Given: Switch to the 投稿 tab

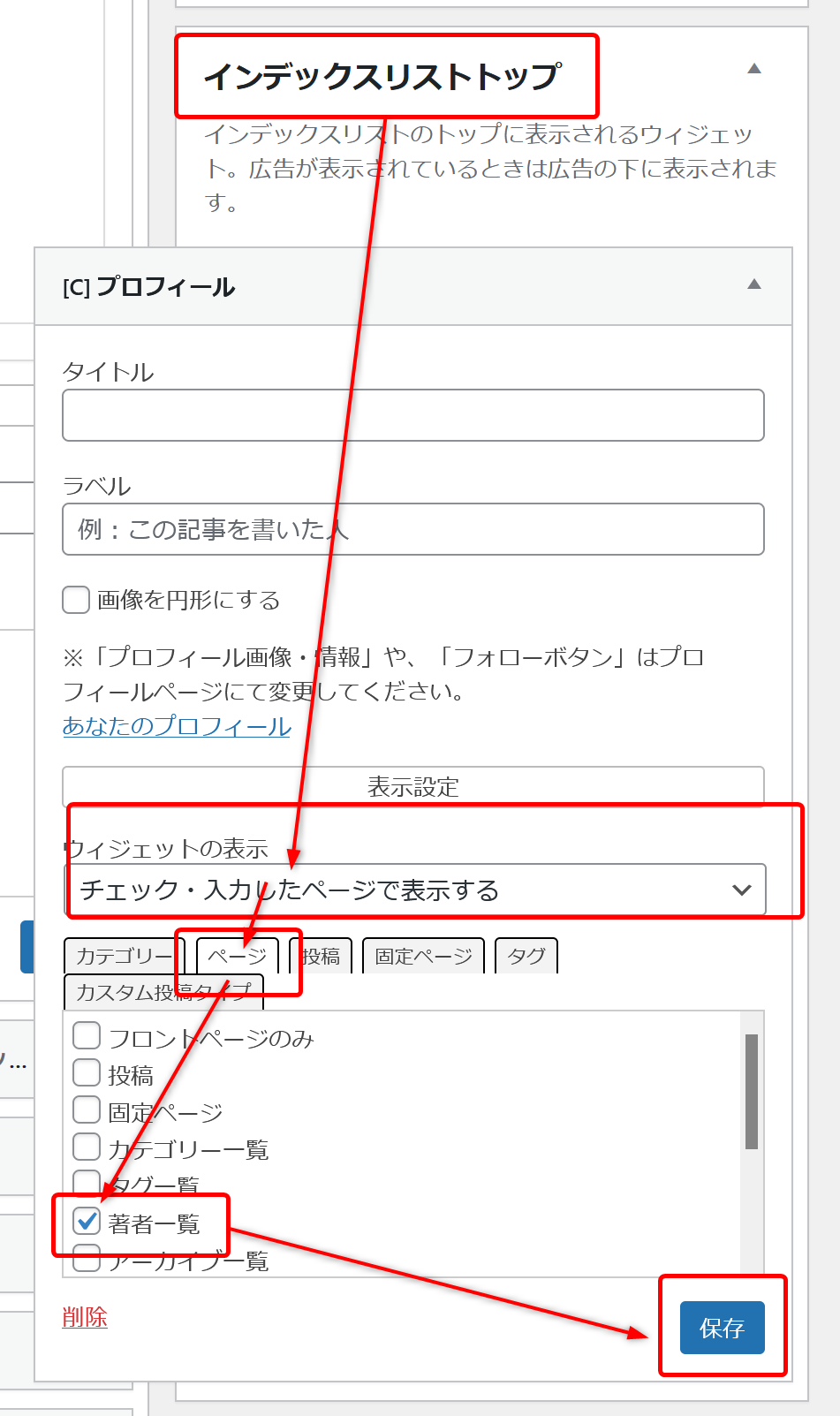Looking at the screenshot, I should pyautogui.click(x=322, y=956).
